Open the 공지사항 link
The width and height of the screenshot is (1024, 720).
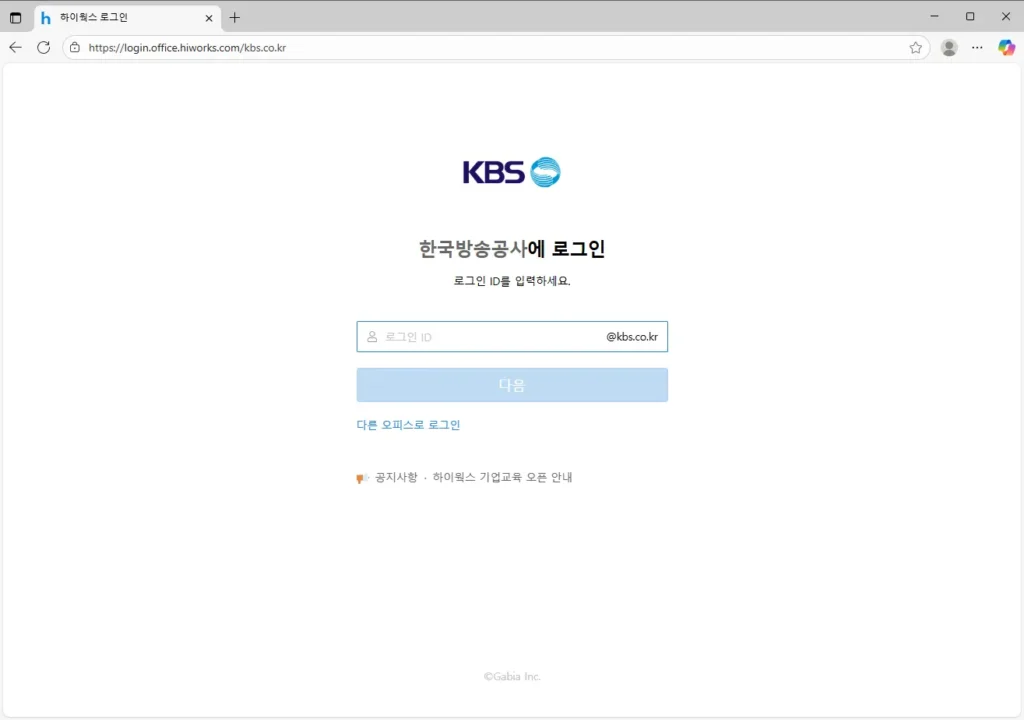click(x=396, y=478)
